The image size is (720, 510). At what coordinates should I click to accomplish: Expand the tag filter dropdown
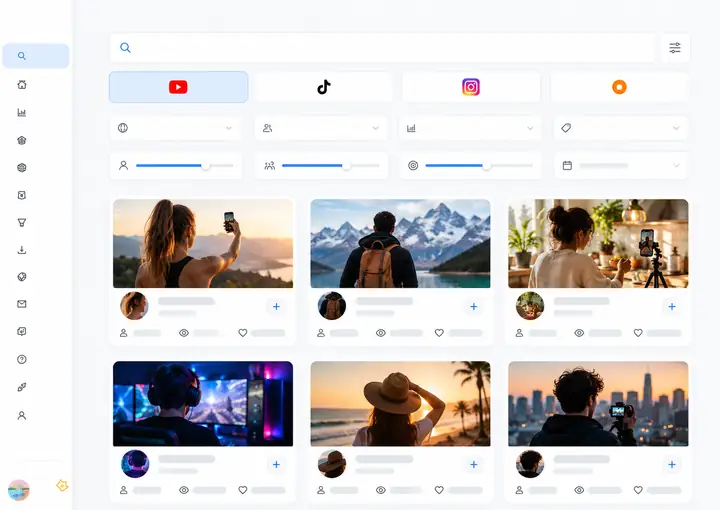(x=621, y=128)
